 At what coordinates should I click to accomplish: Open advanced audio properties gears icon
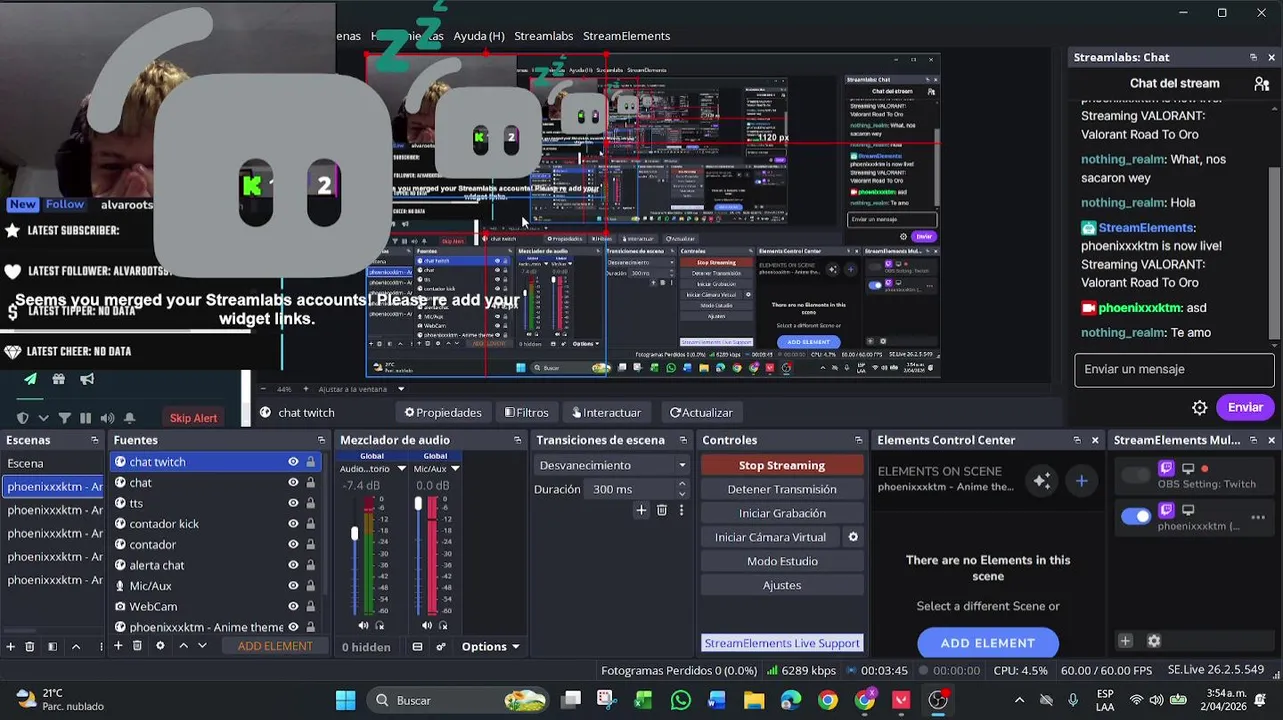pos(441,647)
